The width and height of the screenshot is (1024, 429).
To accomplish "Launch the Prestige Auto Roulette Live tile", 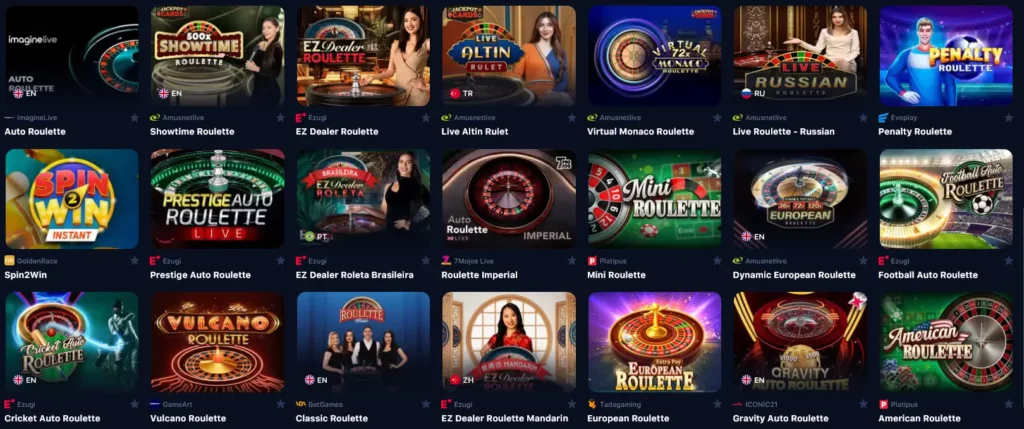I will click(217, 199).
